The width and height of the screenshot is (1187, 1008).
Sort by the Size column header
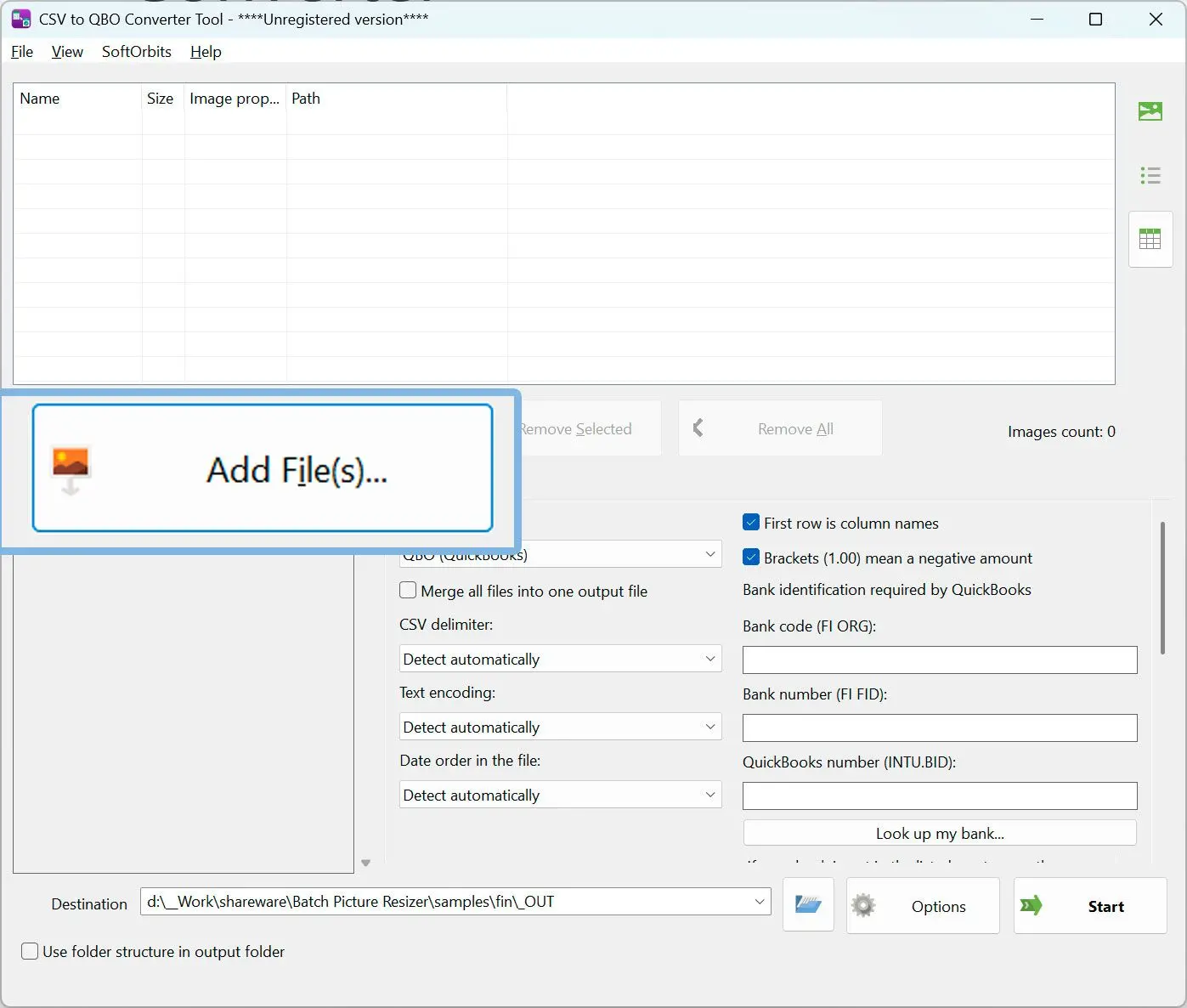point(163,99)
